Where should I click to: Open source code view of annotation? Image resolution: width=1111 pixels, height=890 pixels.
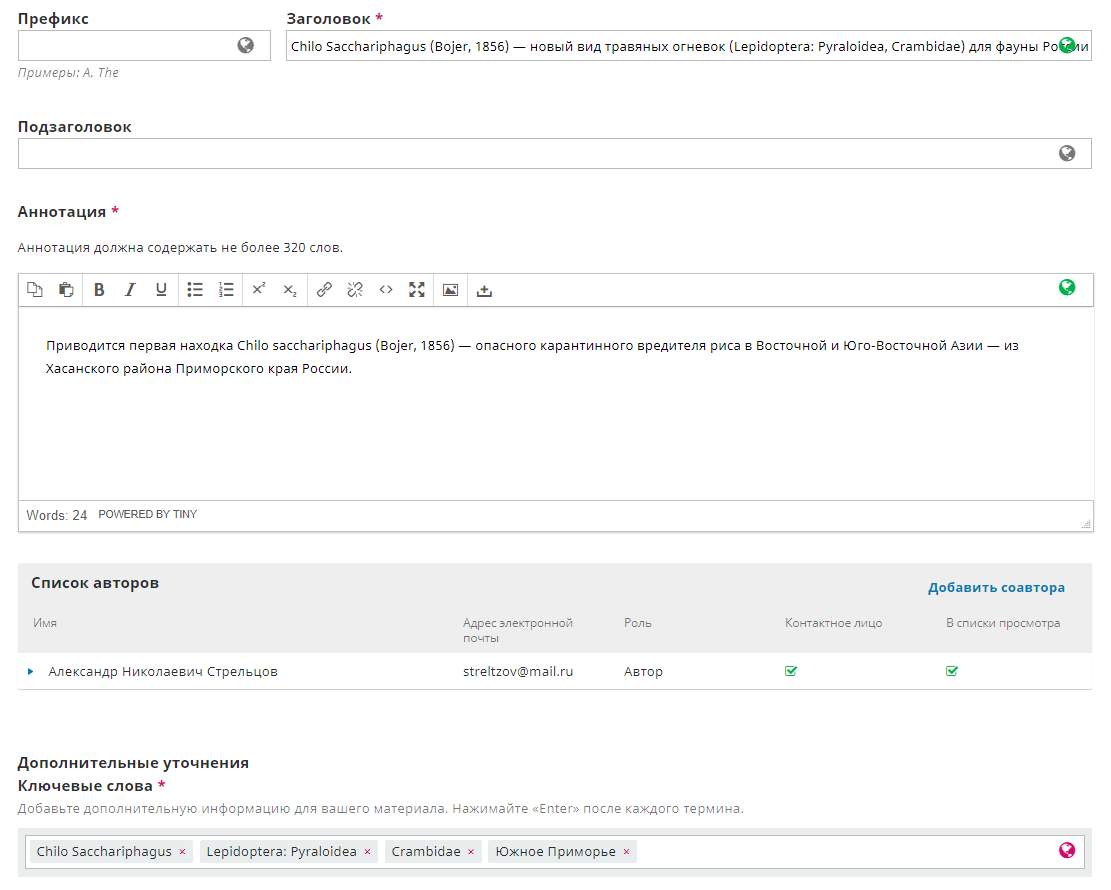[386, 290]
